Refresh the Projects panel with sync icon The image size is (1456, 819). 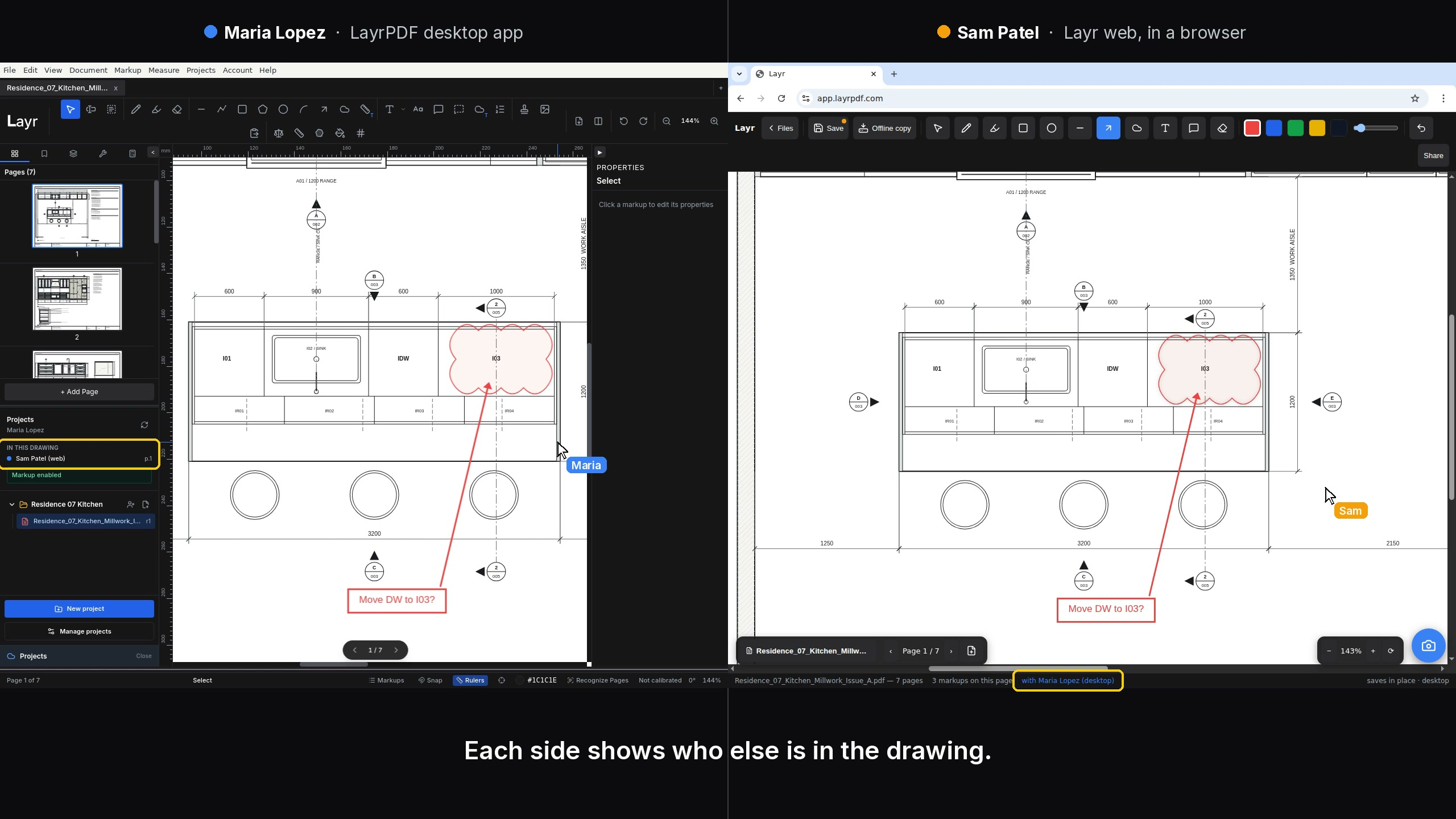point(144,425)
